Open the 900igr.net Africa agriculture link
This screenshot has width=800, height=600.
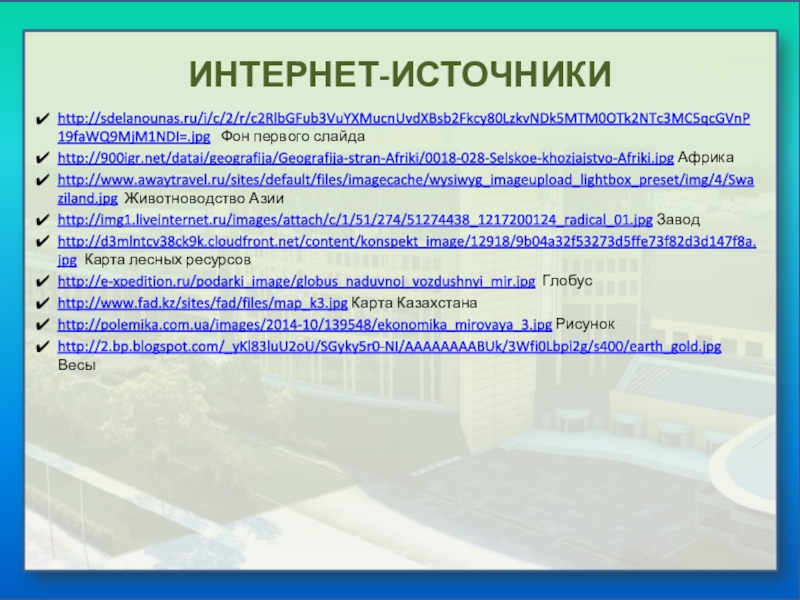pyautogui.click(x=365, y=158)
